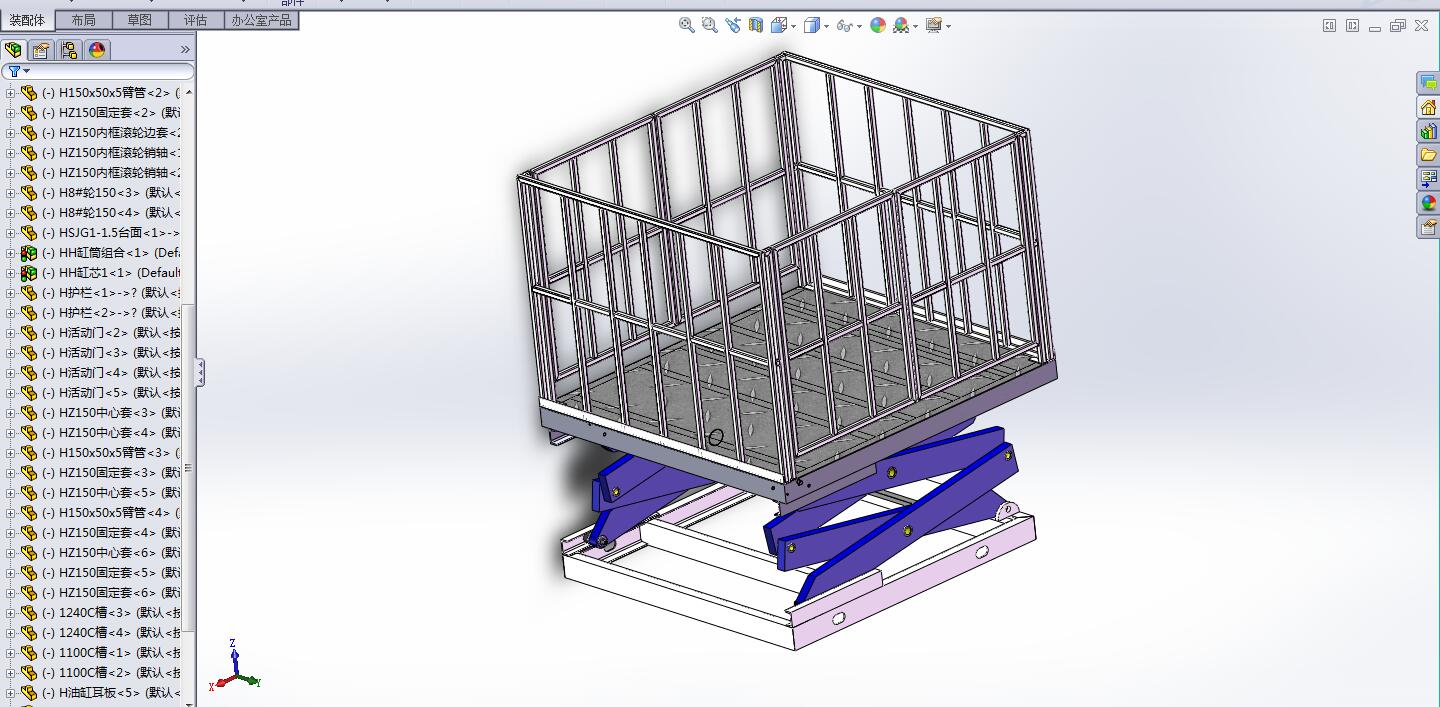Open the View Orientation dropdown arrow
Image resolution: width=1440 pixels, height=707 pixels.
coord(794,26)
